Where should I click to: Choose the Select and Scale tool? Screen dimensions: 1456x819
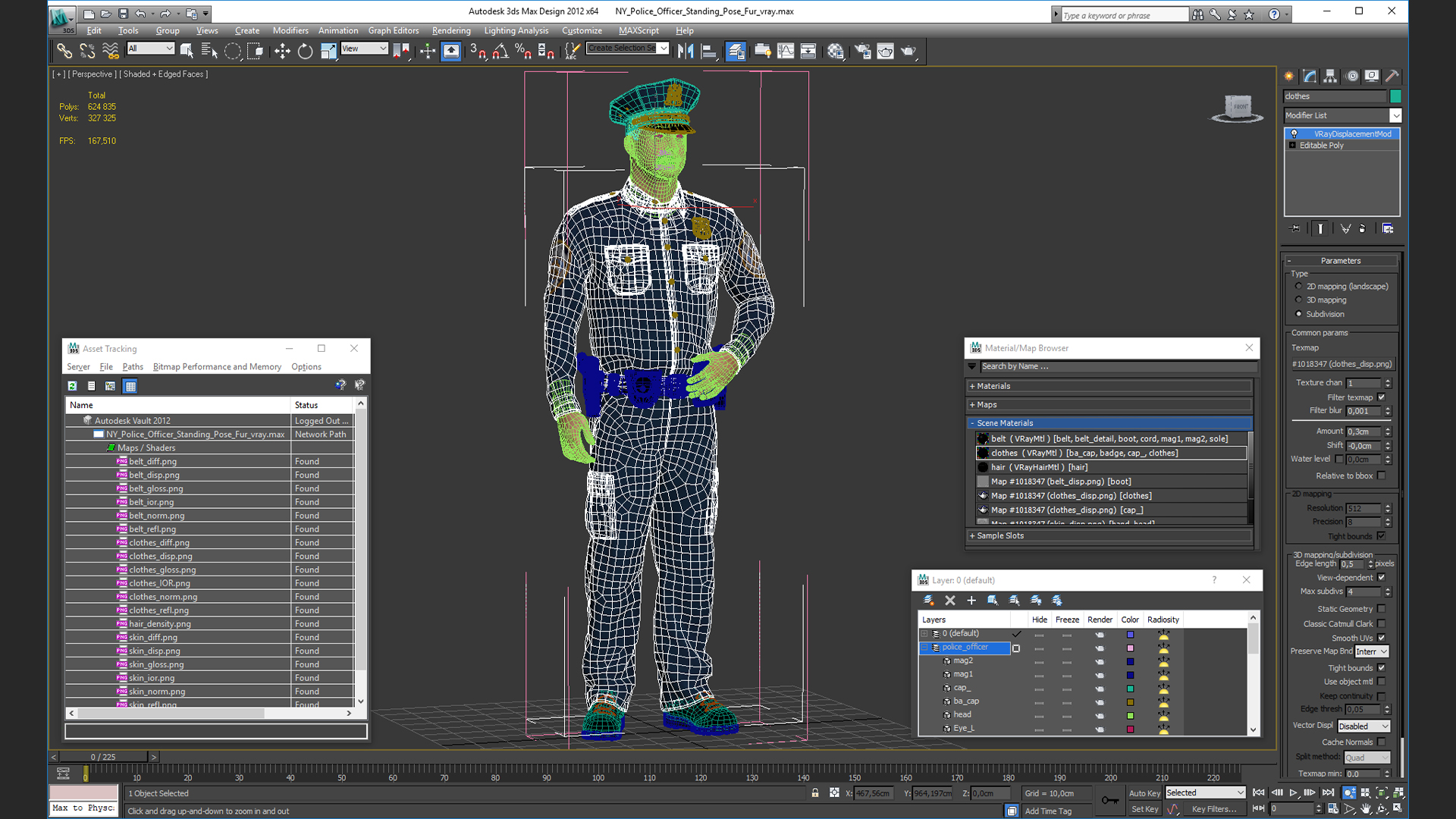point(328,51)
